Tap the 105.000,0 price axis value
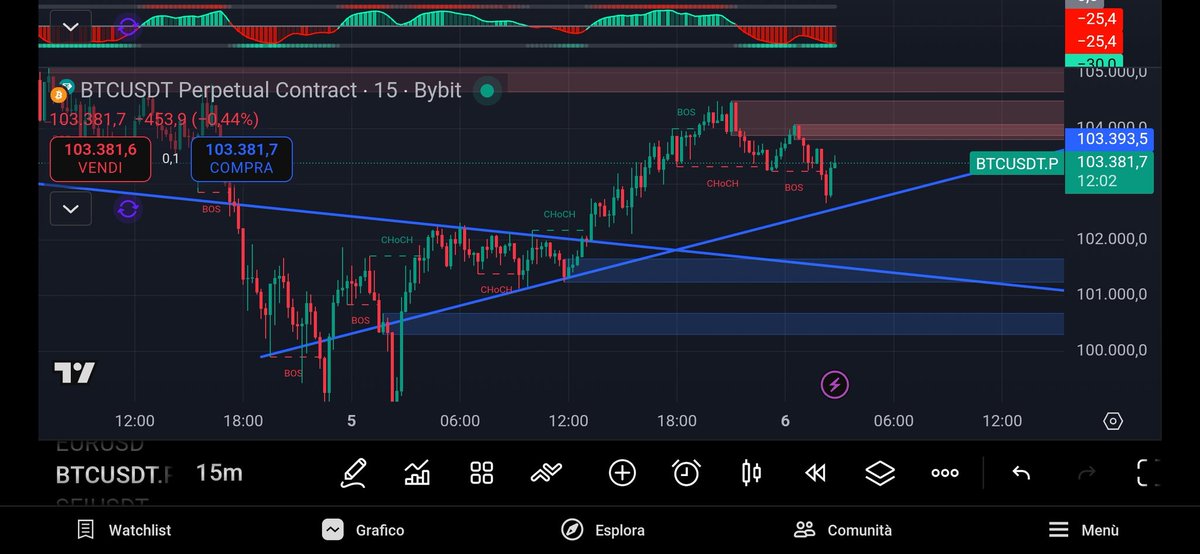 coord(1111,72)
